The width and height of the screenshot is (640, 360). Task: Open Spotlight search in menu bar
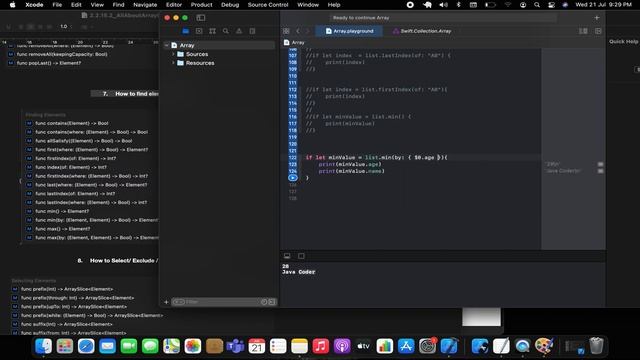tap(537, 5)
